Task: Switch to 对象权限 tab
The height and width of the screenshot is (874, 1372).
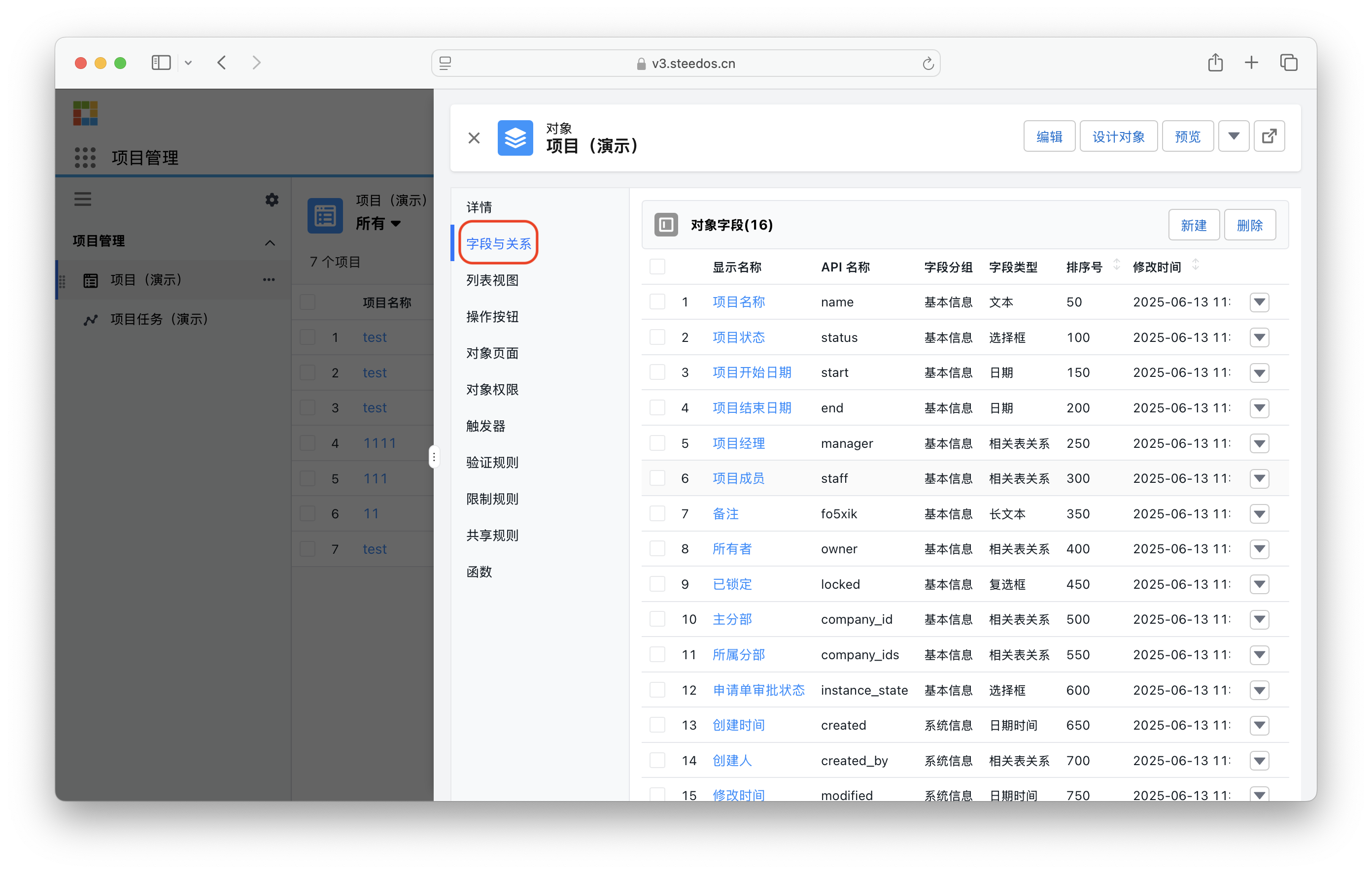Action: pyautogui.click(x=492, y=389)
